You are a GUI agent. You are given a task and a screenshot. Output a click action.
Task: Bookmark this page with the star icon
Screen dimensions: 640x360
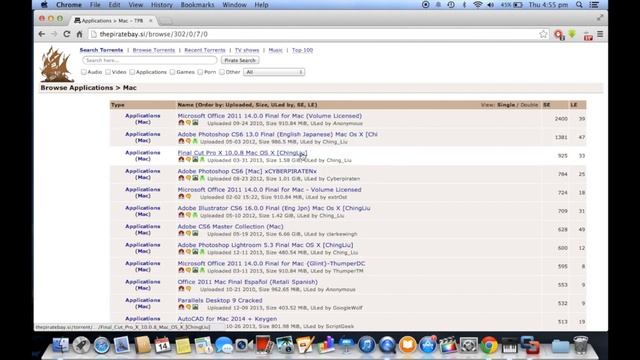tap(543, 34)
